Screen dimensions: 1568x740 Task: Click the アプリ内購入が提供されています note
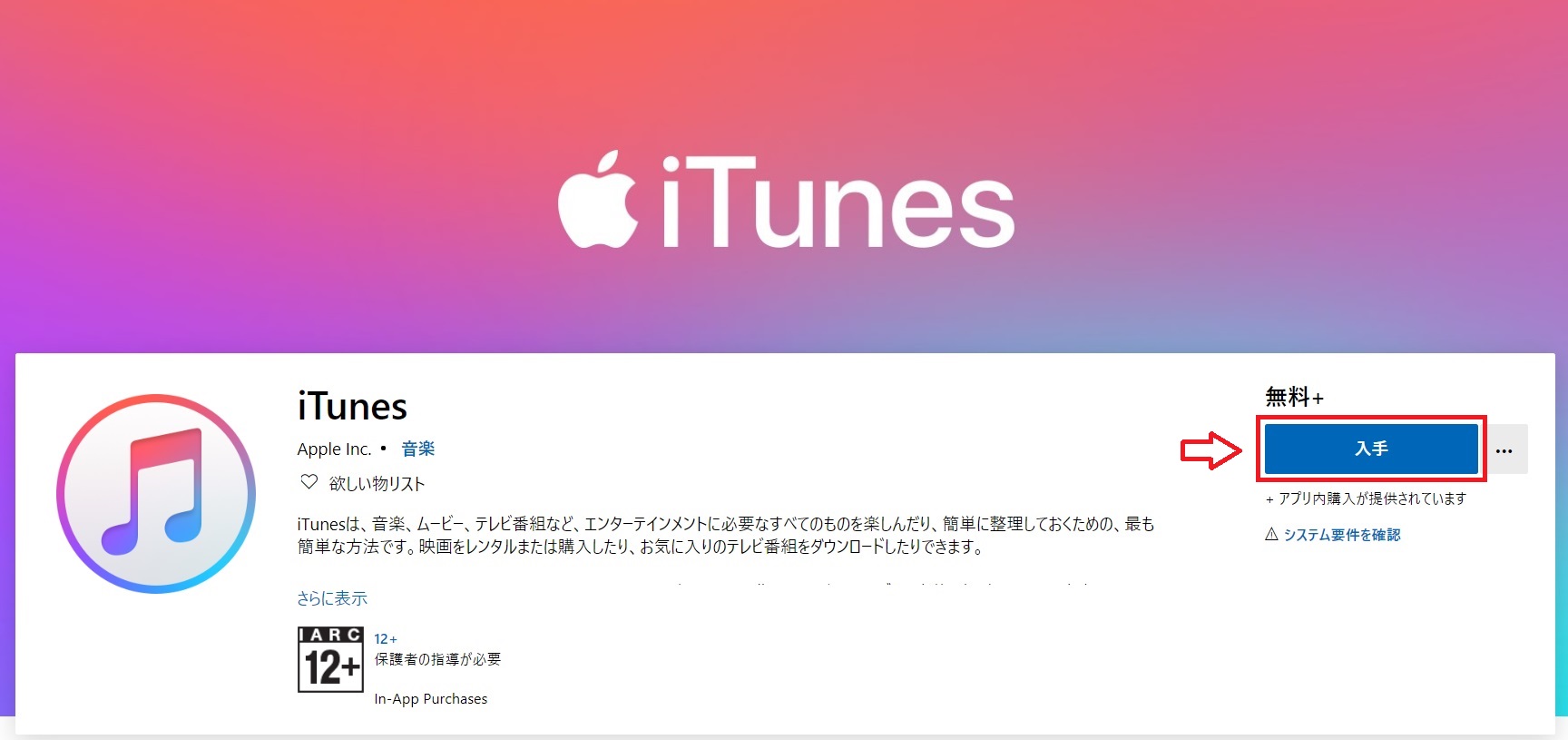point(1366,498)
